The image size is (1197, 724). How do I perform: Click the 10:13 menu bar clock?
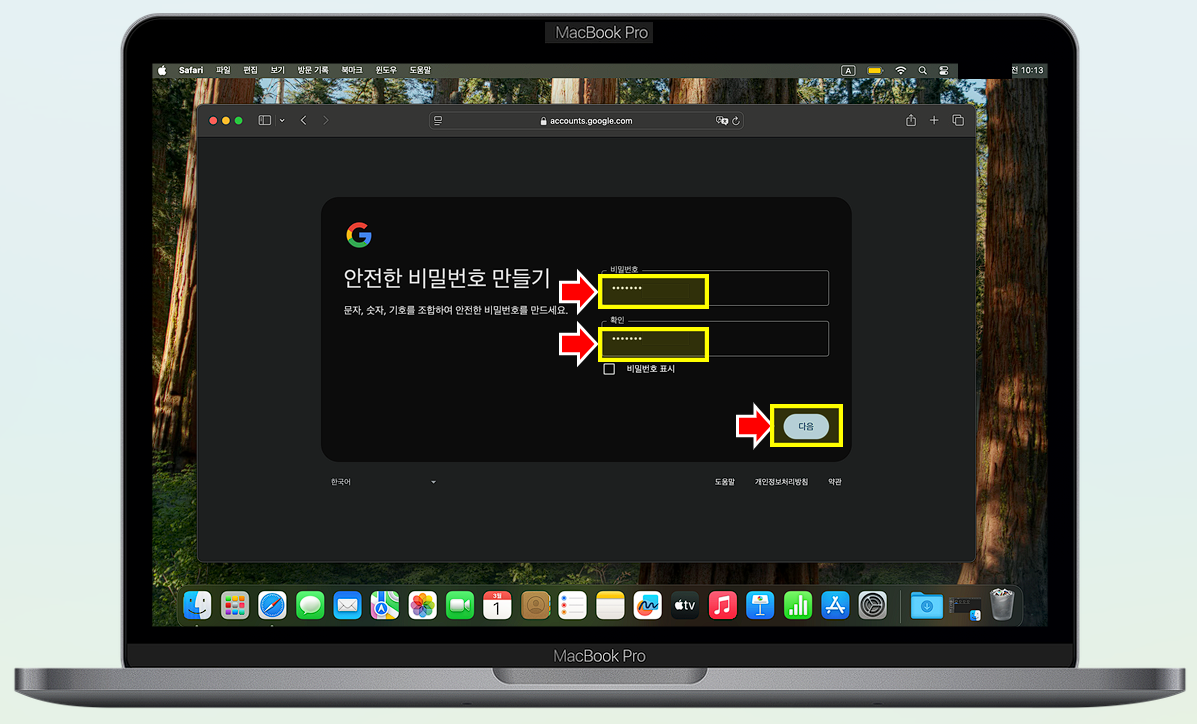click(1028, 70)
